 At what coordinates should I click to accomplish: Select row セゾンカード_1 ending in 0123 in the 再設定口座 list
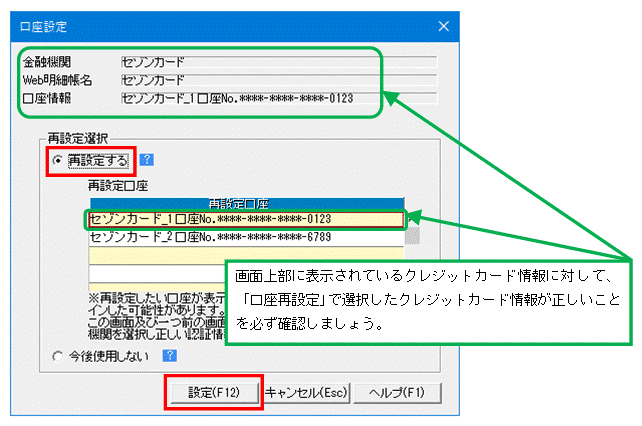tap(246, 219)
